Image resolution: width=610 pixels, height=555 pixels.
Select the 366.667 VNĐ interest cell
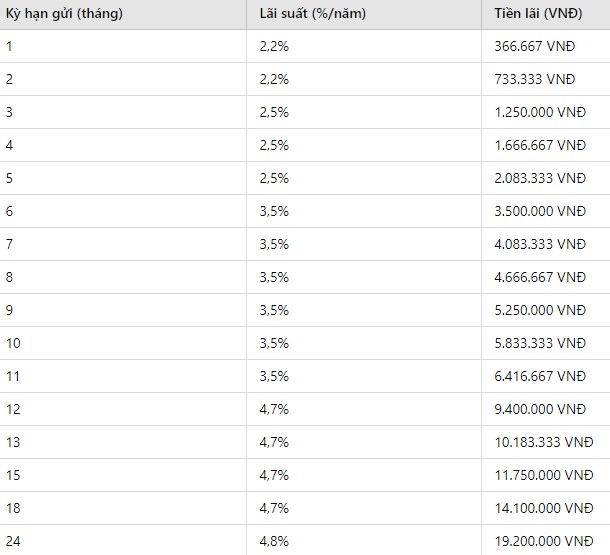(535, 46)
